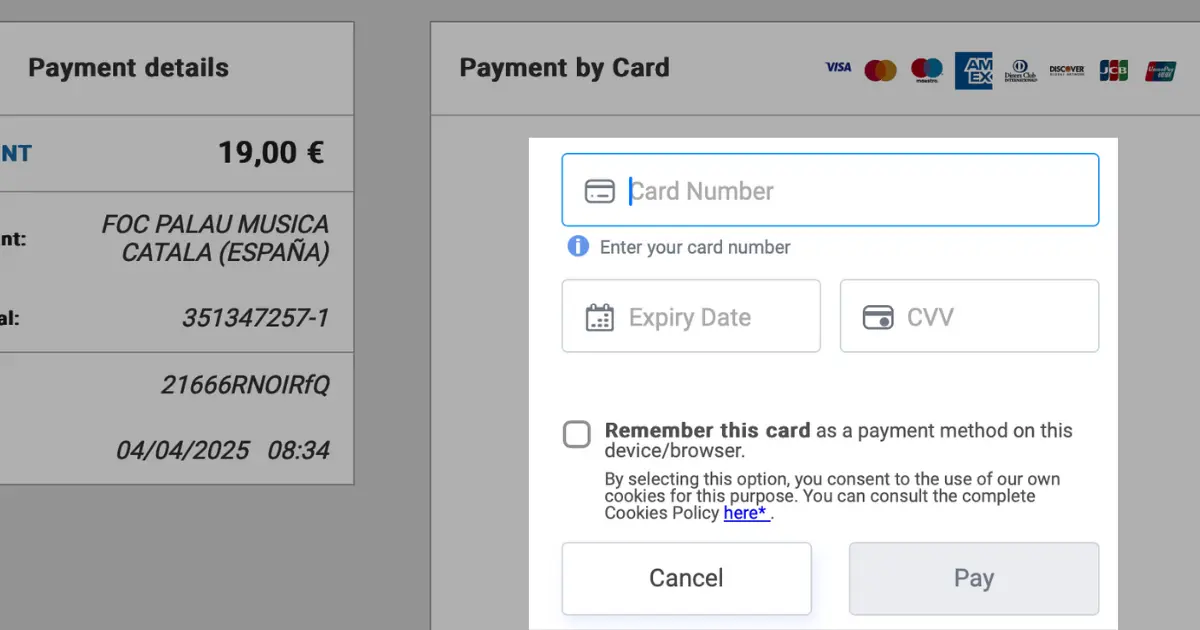Cancel the card payment
Screen dimensions: 1200x630
pos(686,578)
